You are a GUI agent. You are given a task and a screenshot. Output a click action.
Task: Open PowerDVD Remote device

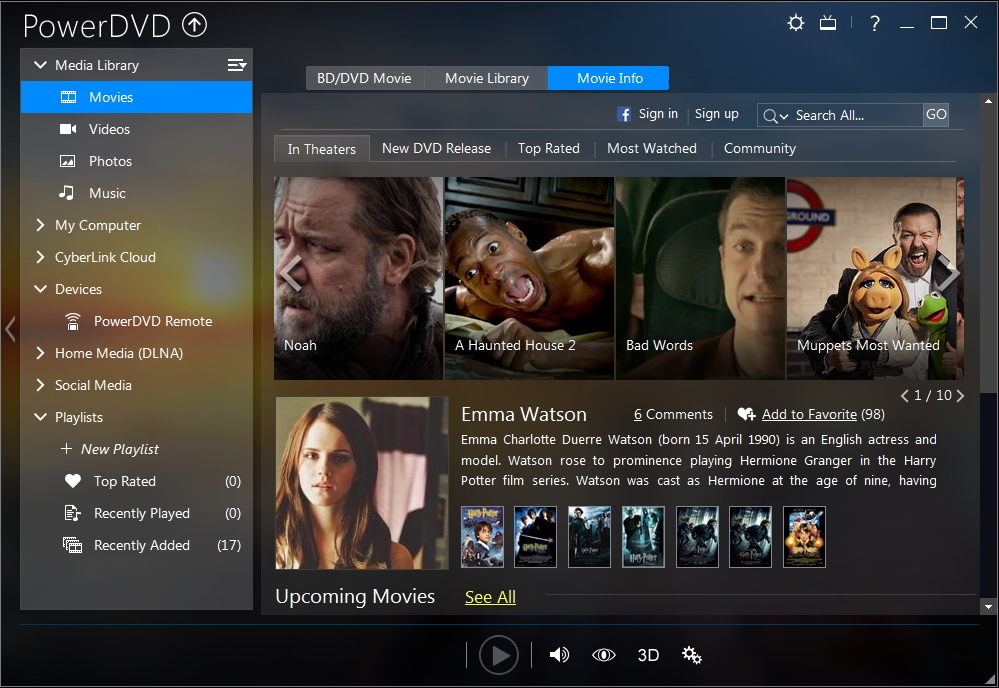click(x=152, y=321)
